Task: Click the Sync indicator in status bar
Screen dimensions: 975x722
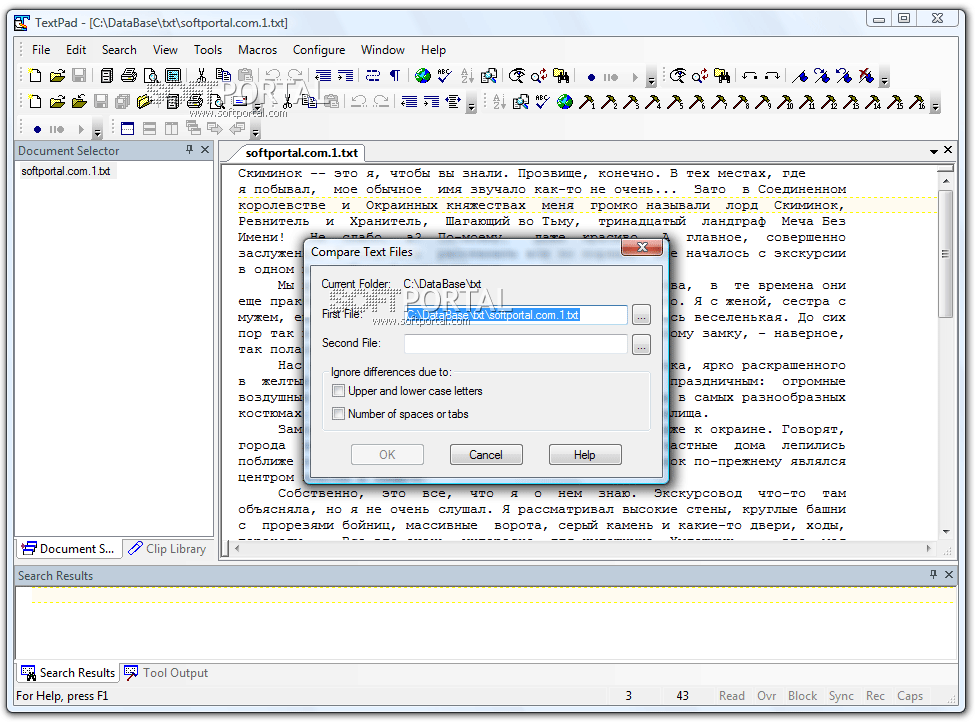Action: [x=841, y=696]
